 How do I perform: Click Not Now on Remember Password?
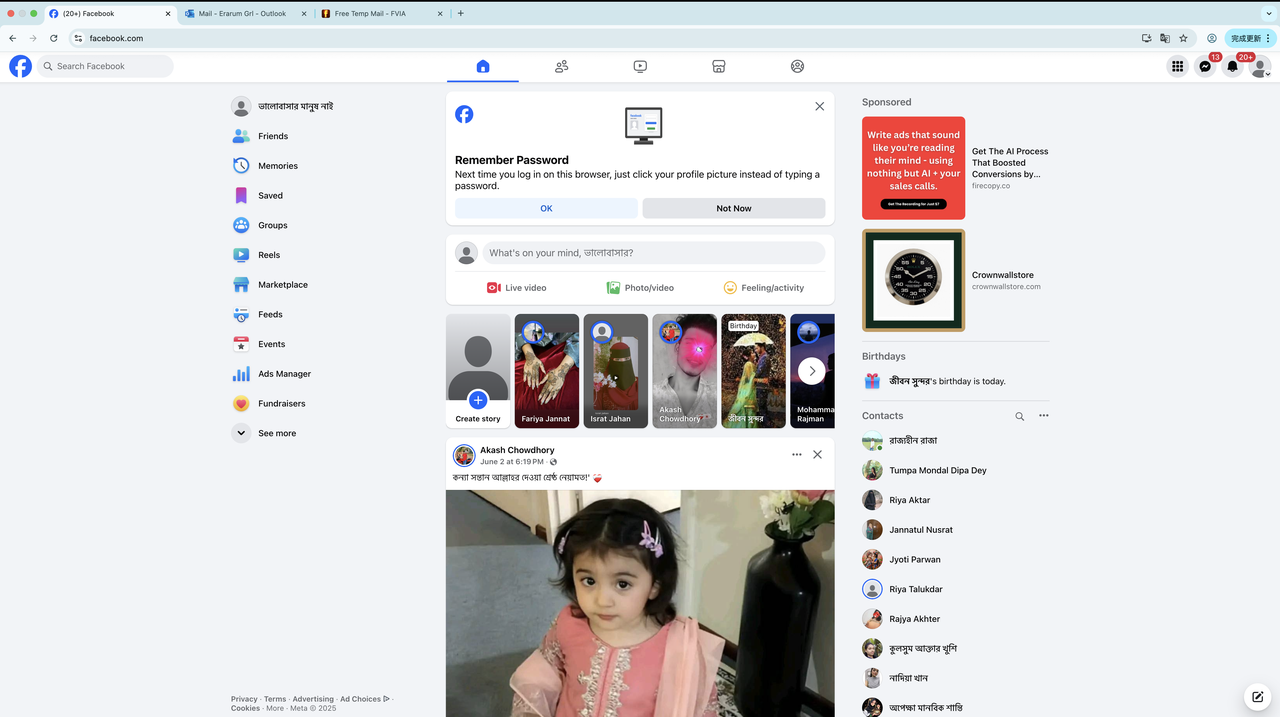coord(734,208)
